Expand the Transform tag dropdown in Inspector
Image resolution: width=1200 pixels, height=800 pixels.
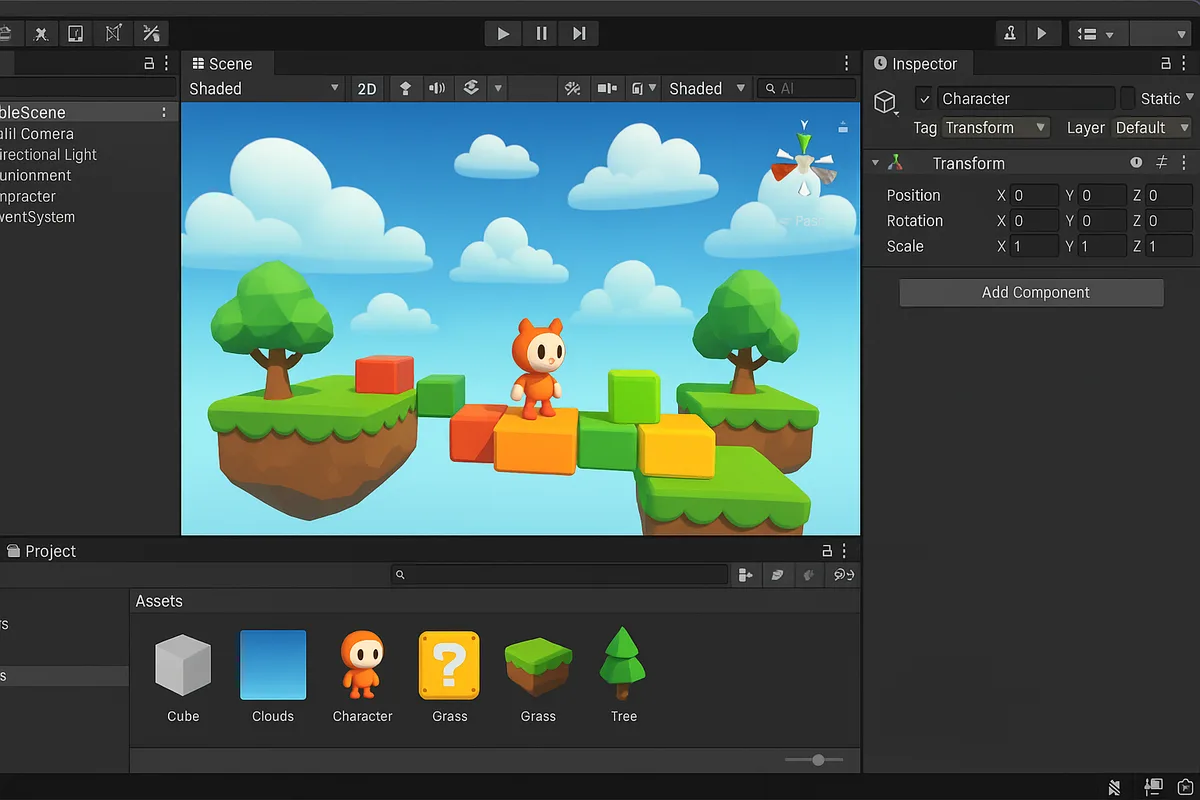pos(996,128)
